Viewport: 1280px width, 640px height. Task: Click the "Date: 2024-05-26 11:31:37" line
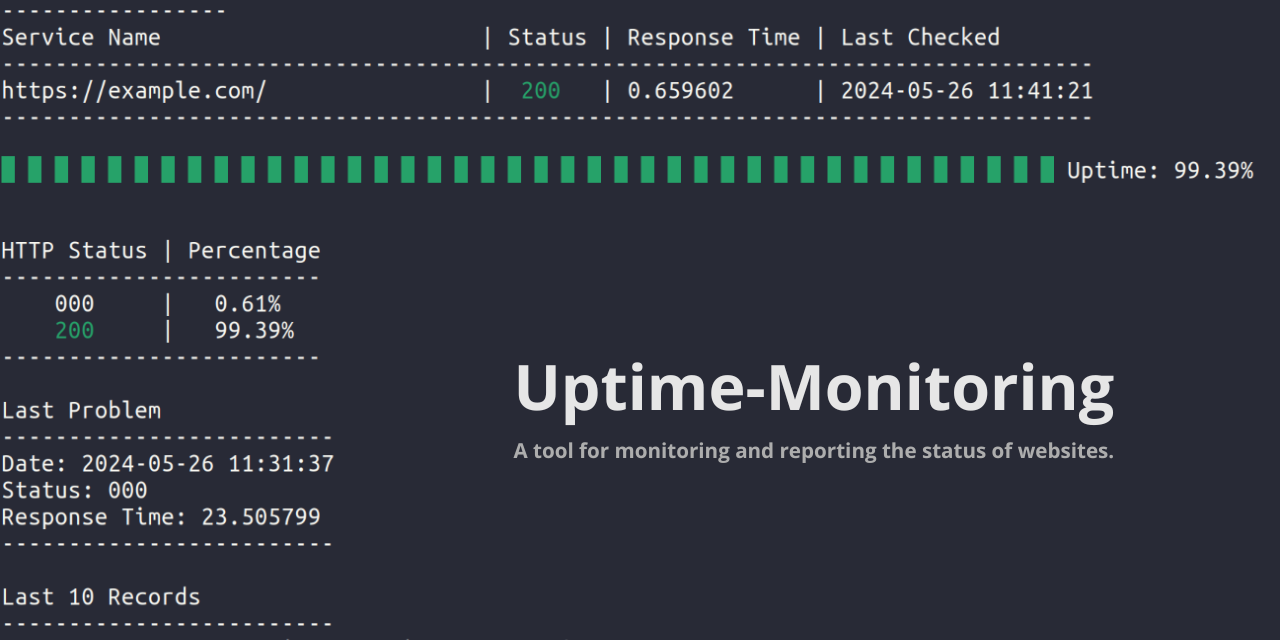coord(168,464)
